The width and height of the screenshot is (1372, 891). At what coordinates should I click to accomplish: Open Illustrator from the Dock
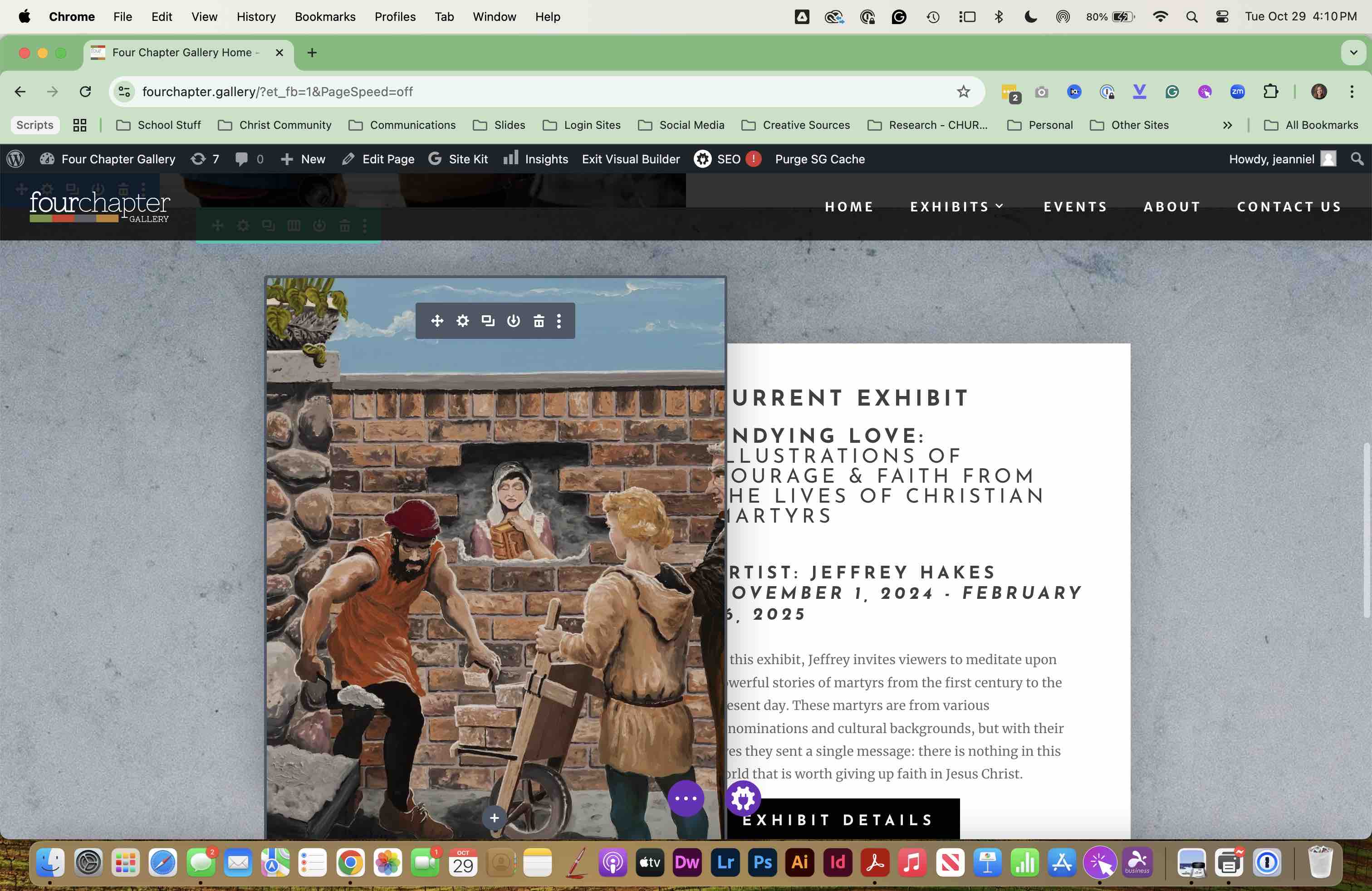coord(799,862)
